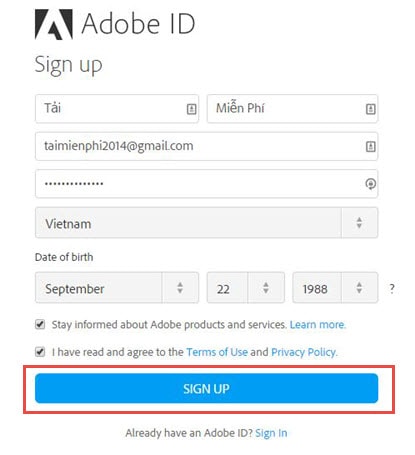Click the email field with taimienphi2014@gmail.com

206,146
